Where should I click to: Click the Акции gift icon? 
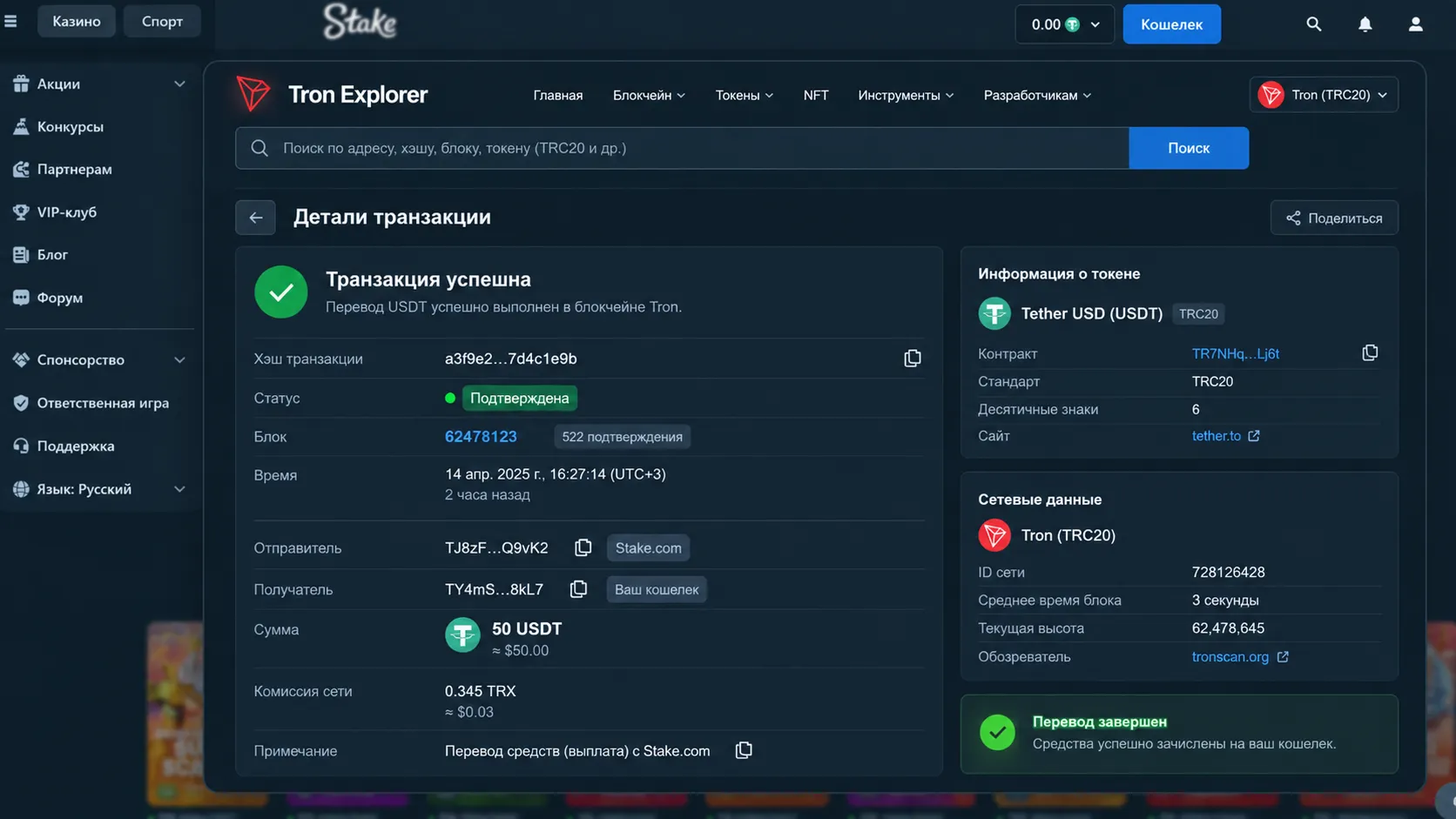21,84
